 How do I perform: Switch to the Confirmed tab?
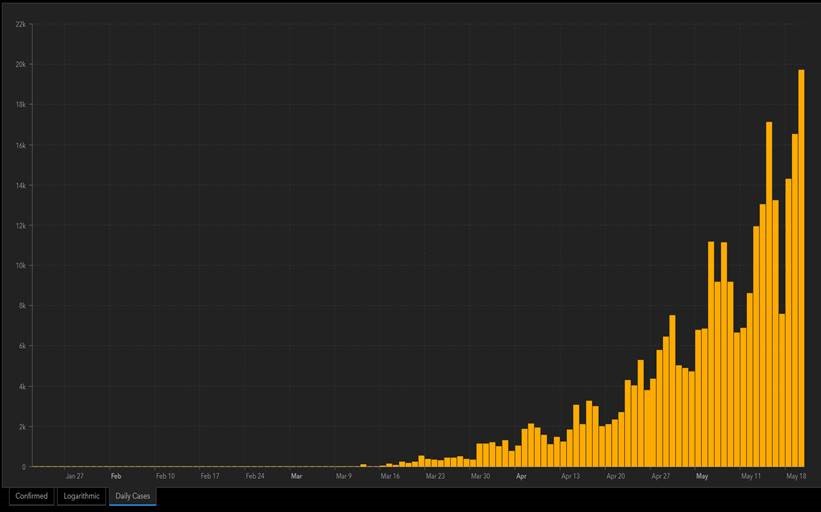[31, 496]
